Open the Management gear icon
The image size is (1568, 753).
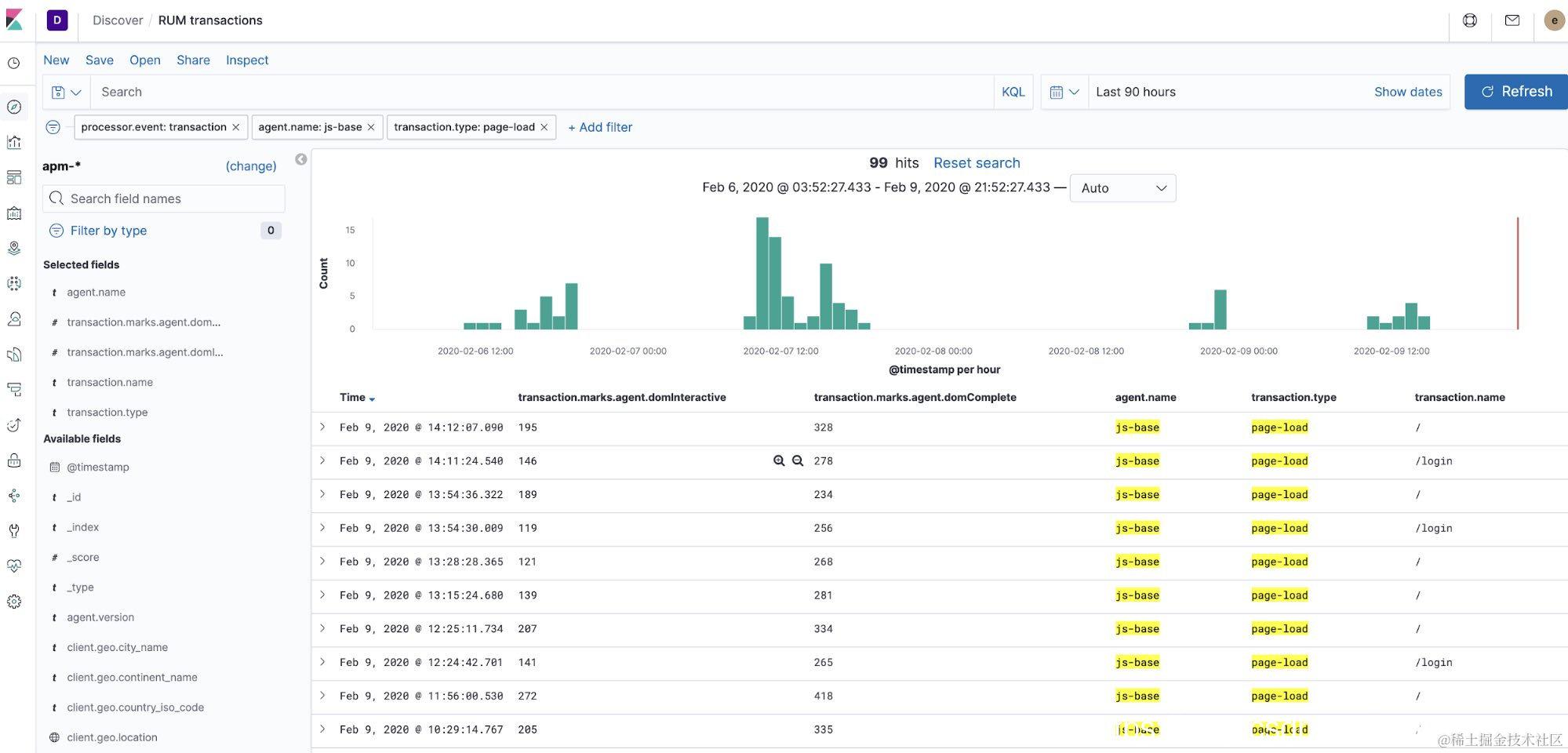pos(14,602)
